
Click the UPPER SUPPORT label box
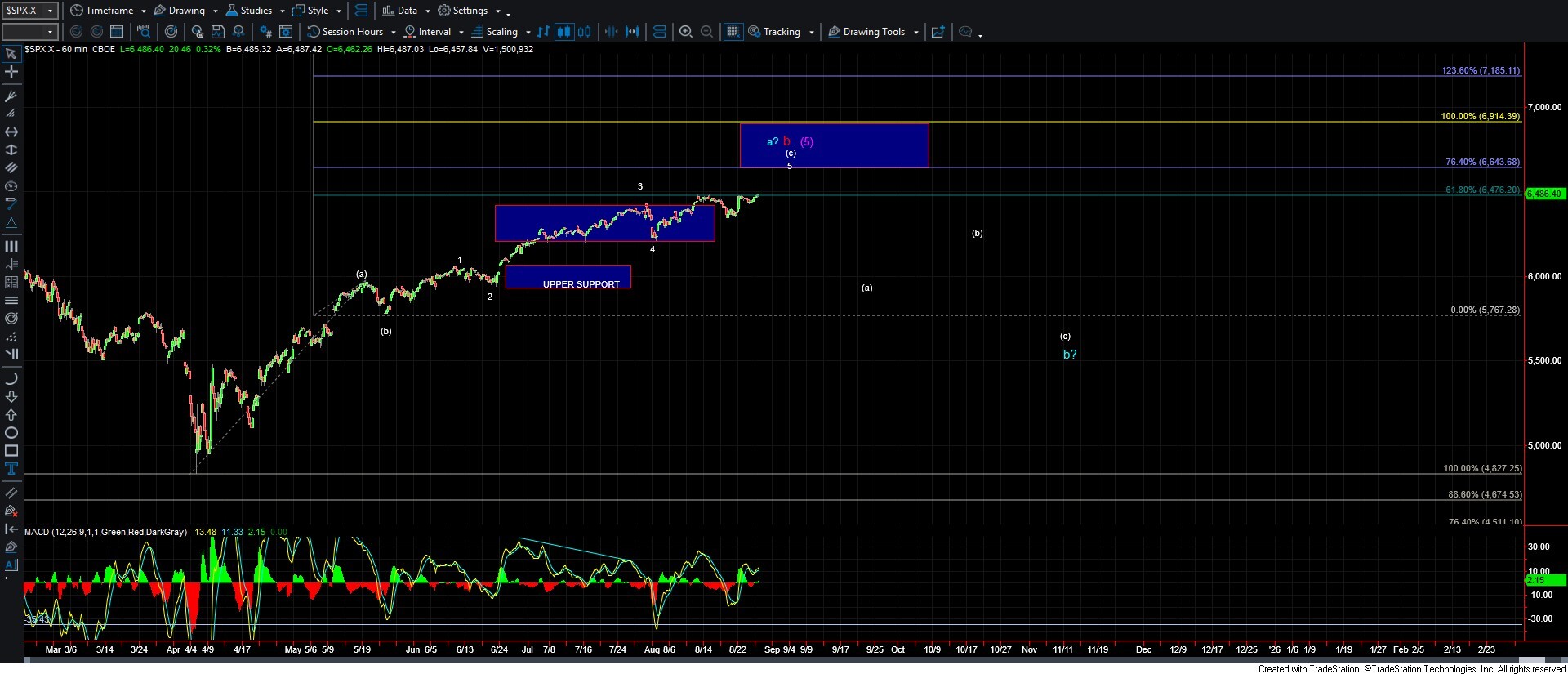click(x=568, y=277)
